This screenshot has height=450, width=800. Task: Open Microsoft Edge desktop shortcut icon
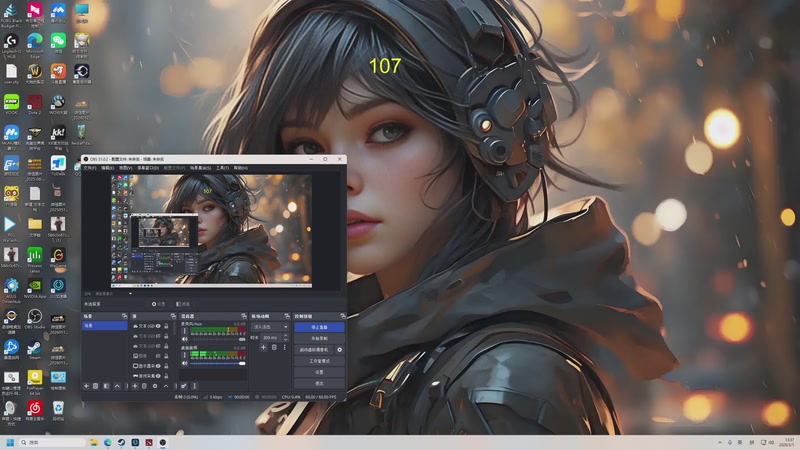tap(35, 41)
